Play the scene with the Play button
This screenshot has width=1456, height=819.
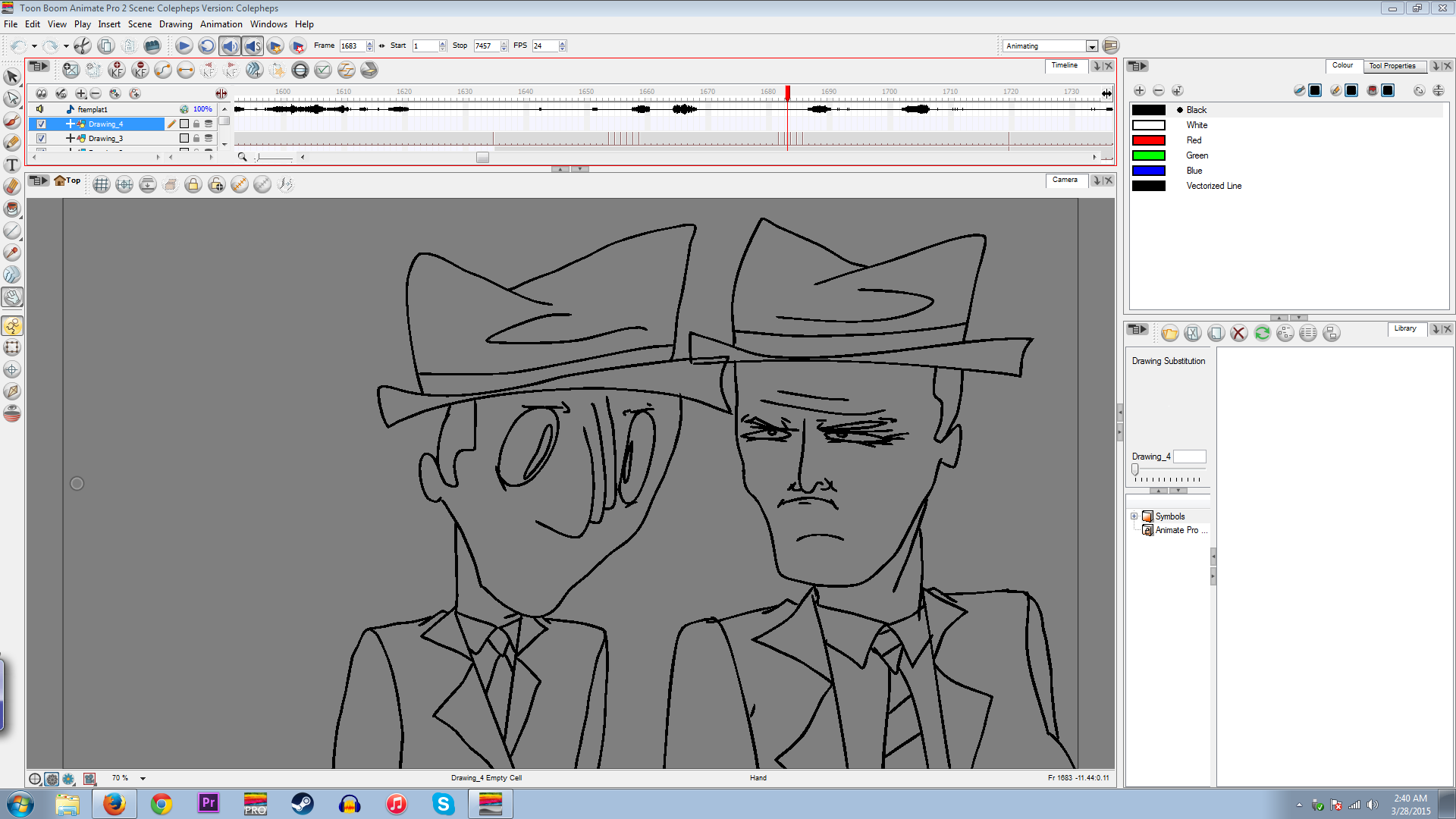(x=184, y=45)
